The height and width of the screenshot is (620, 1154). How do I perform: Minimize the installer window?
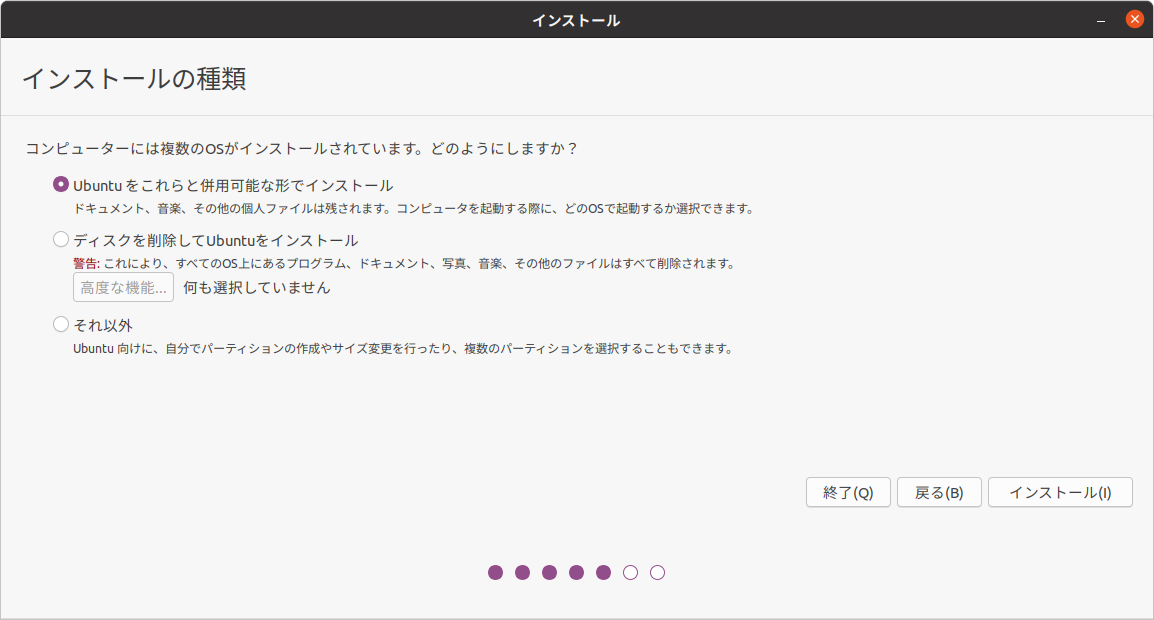pos(1101,21)
